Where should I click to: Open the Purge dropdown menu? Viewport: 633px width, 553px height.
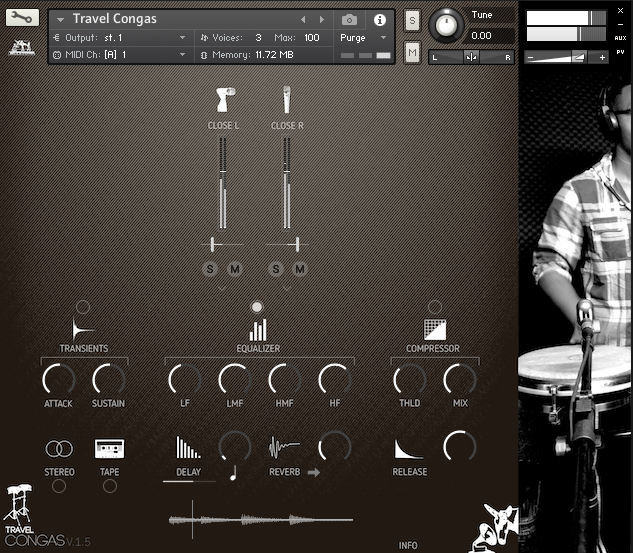[363, 38]
